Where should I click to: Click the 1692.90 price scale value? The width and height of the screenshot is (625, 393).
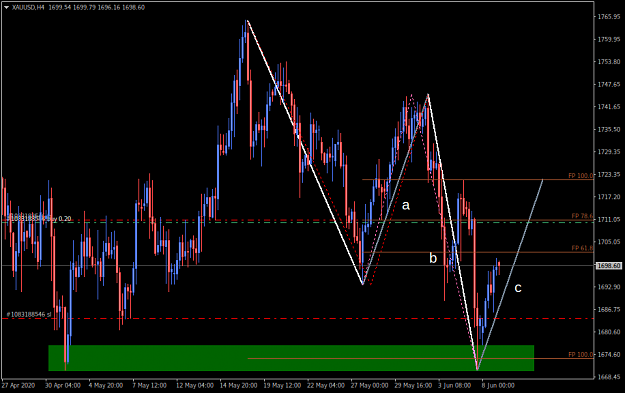coord(609,287)
